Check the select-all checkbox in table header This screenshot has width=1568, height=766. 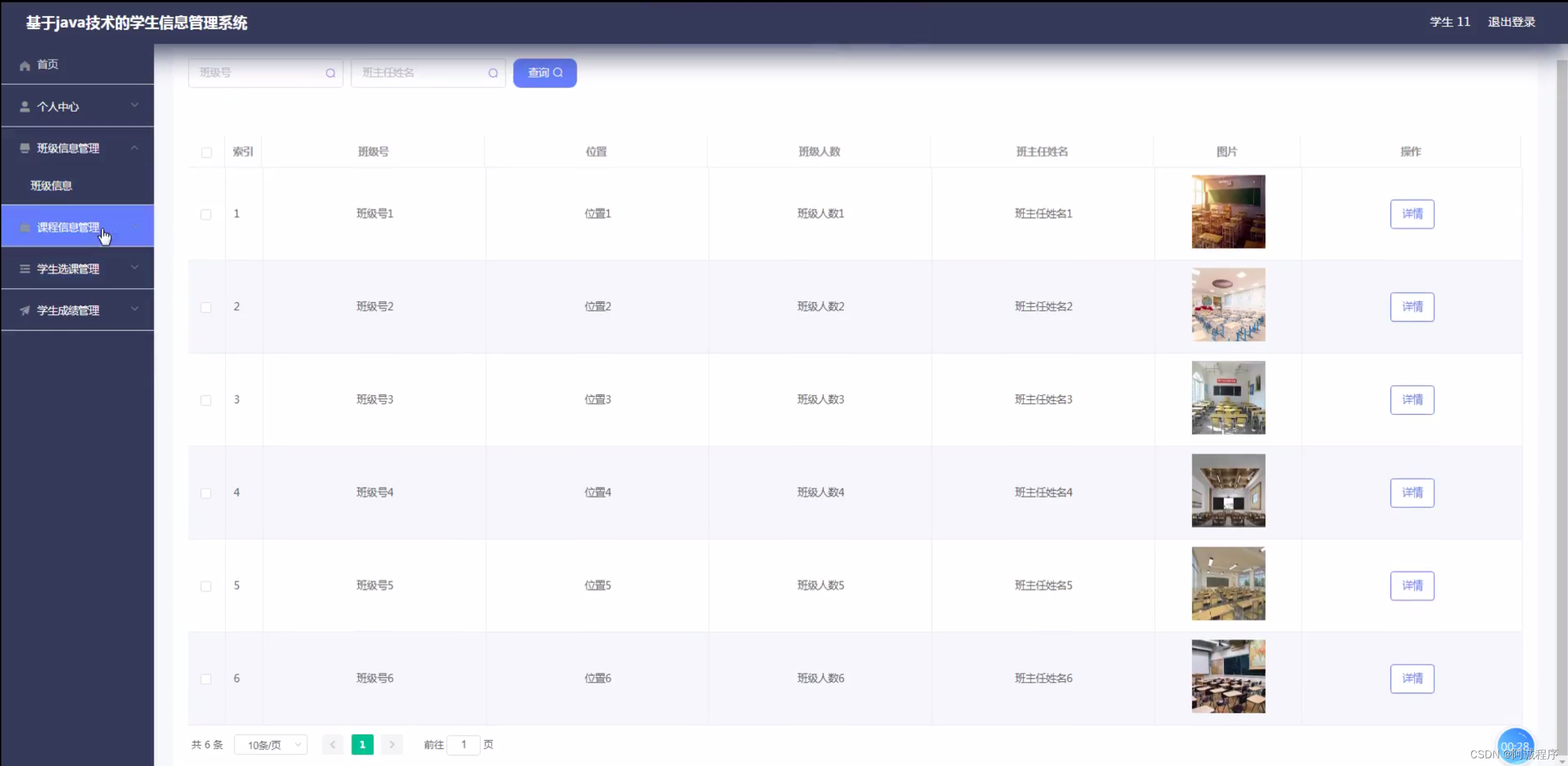[206, 152]
